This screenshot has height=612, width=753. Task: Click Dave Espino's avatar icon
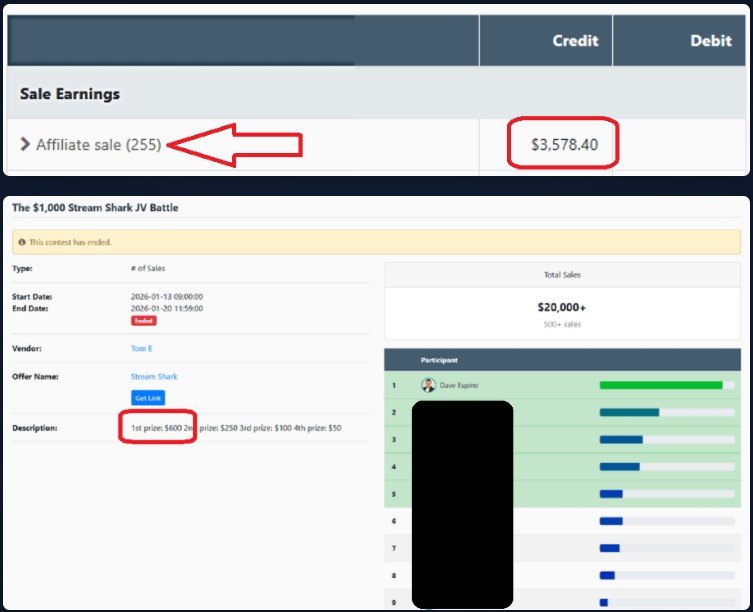coord(428,385)
